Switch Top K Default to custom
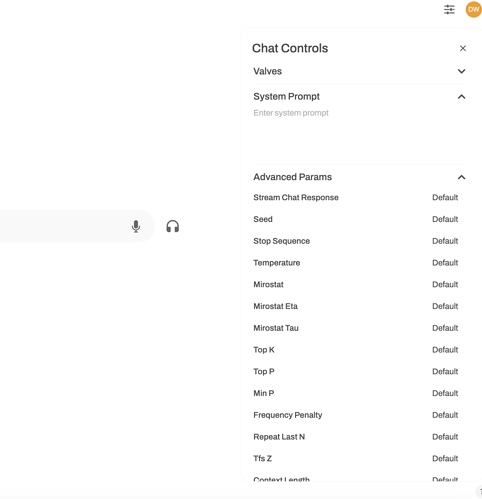The image size is (482, 499). [445, 350]
